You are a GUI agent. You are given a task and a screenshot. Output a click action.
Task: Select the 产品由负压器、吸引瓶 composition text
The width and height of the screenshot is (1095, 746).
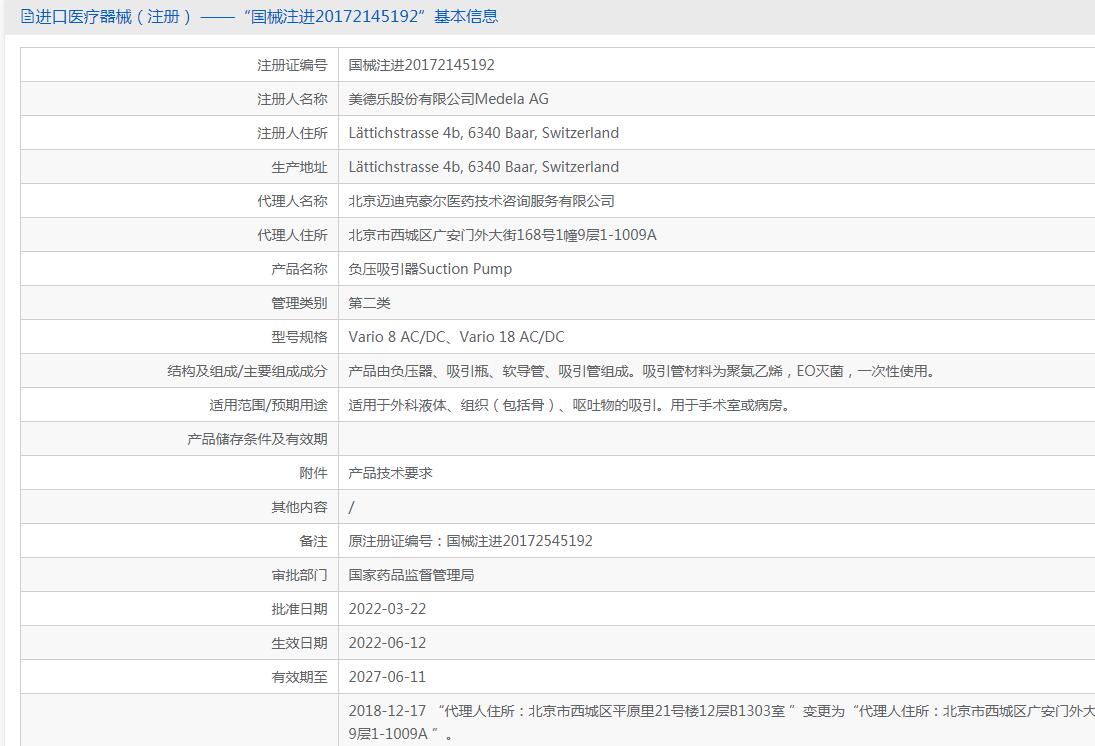click(x=642, y=371)
